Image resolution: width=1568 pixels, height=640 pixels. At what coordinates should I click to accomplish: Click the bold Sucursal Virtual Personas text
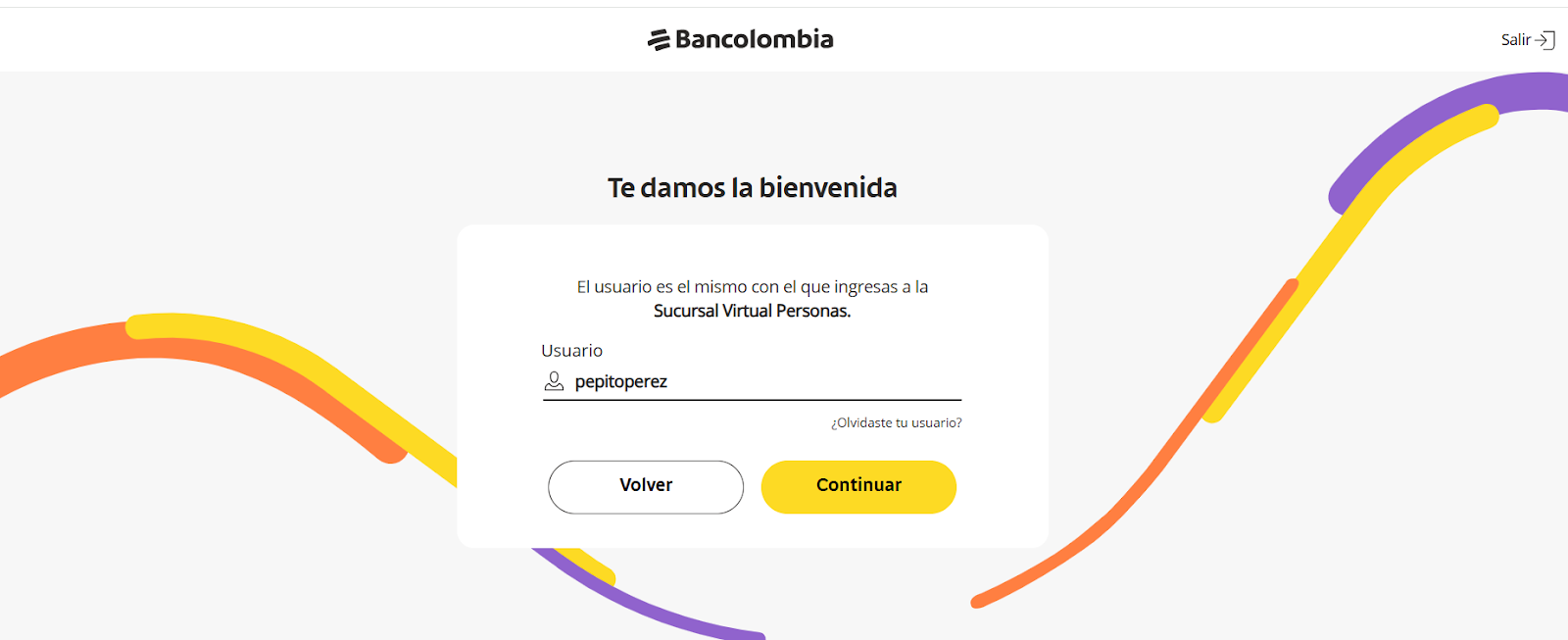click(752, 311)
